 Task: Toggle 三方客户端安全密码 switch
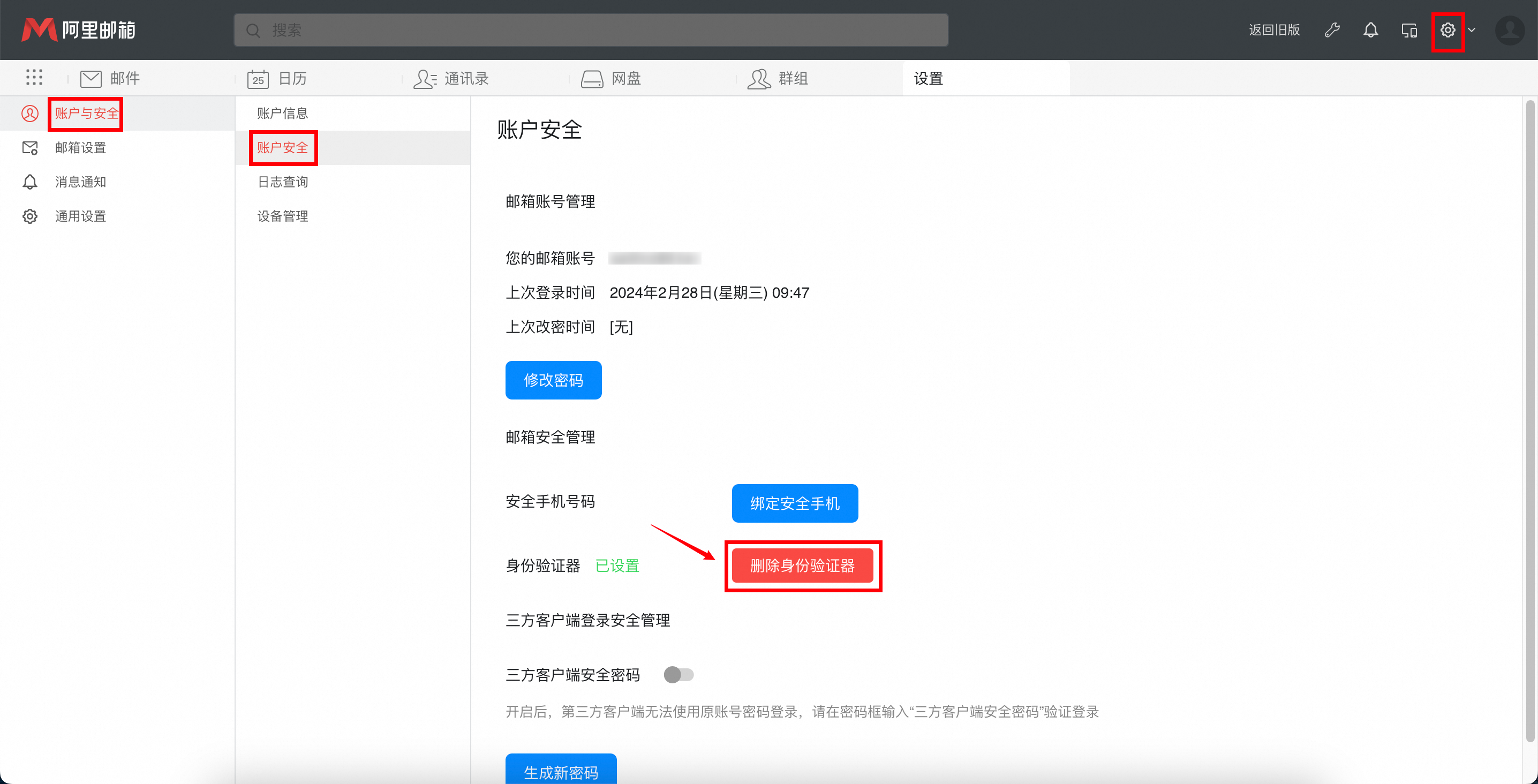click(x=679, y=675)
